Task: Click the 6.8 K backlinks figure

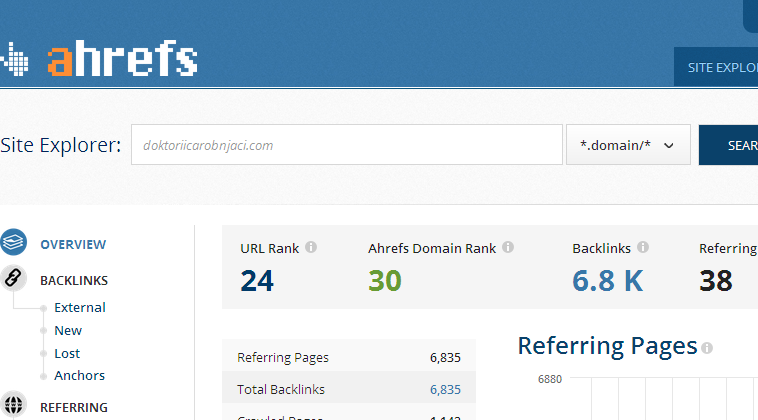Action: [608, 280]
